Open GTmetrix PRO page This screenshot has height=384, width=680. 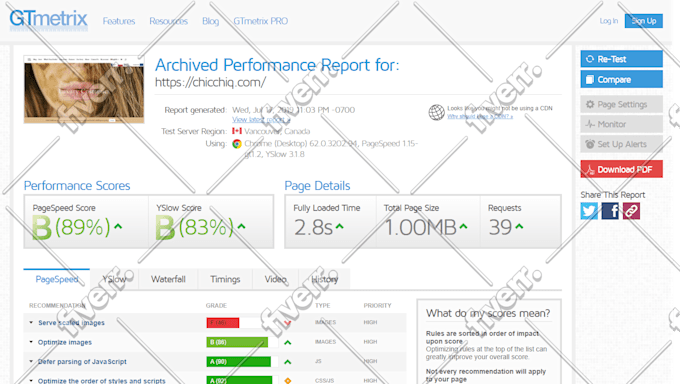[260, 21]
